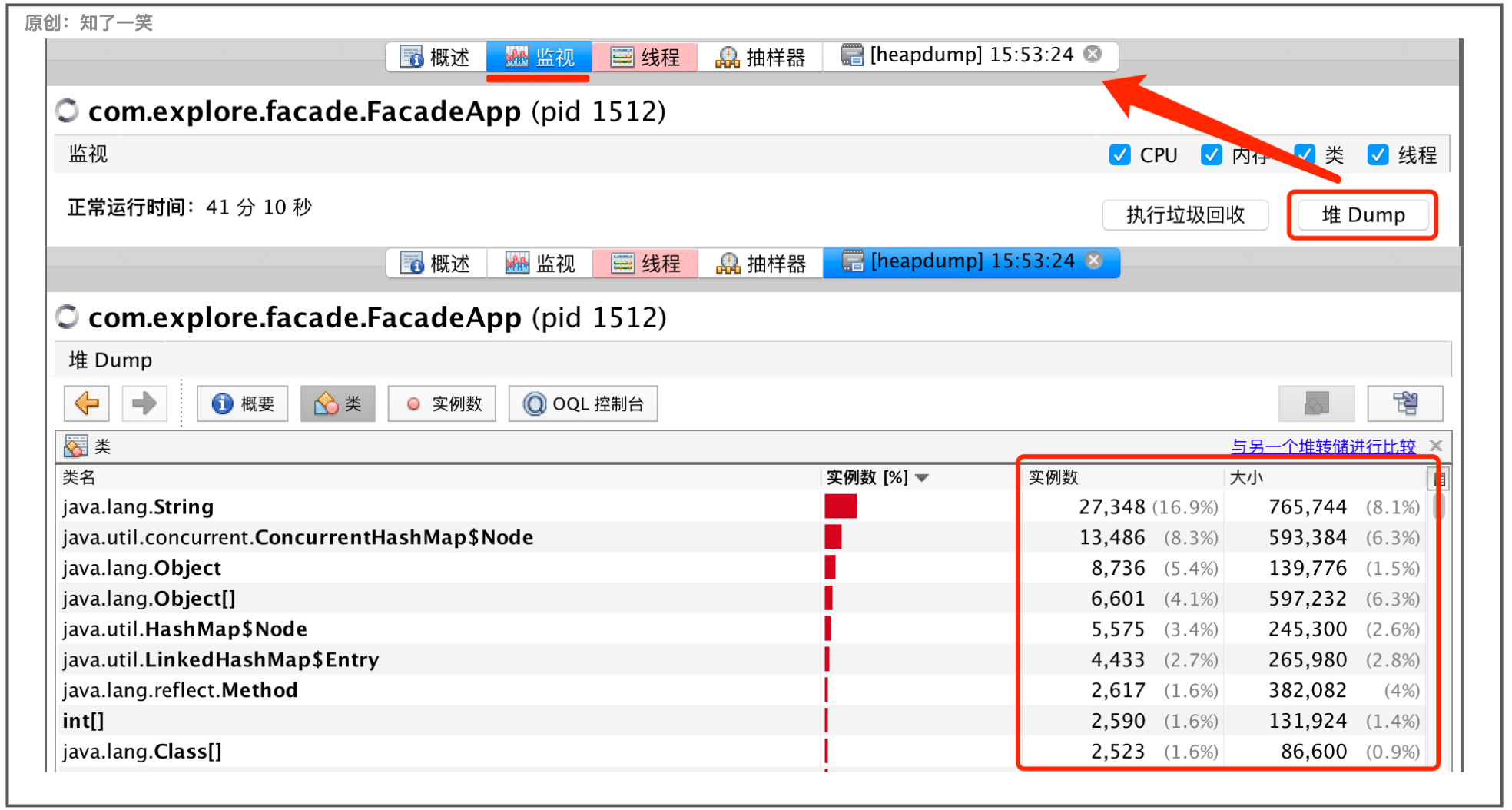Viewport: 1512px width, 810px height.
Task: Select the 监视 tab in the upper tab bar
Action: point(539,57)
